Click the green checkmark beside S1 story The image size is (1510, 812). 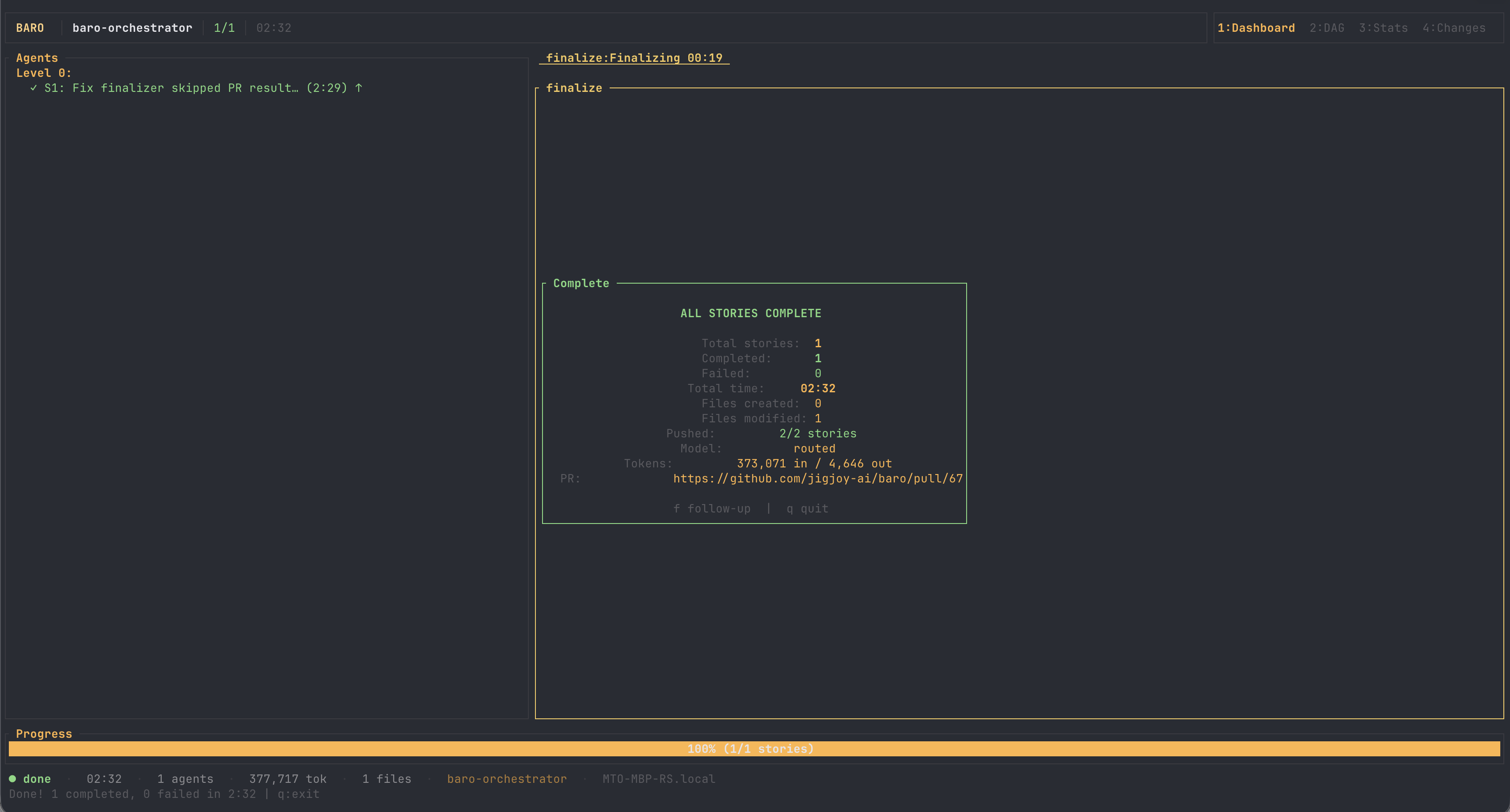click(34, 88)
